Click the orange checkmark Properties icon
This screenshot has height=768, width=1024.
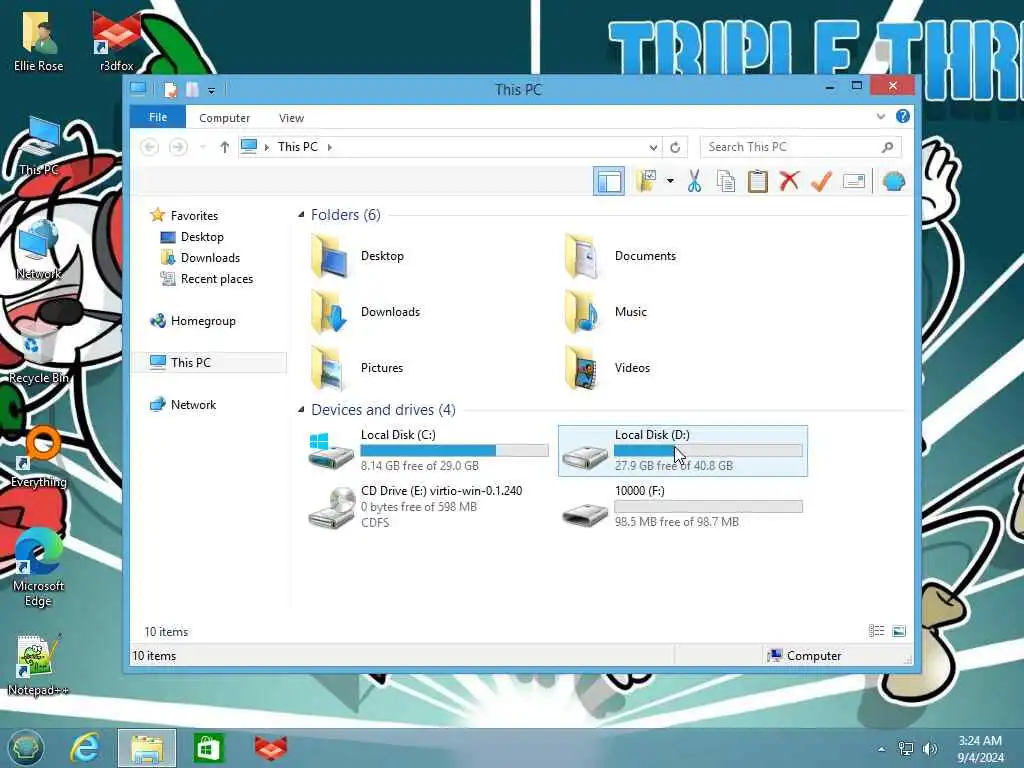822,181
